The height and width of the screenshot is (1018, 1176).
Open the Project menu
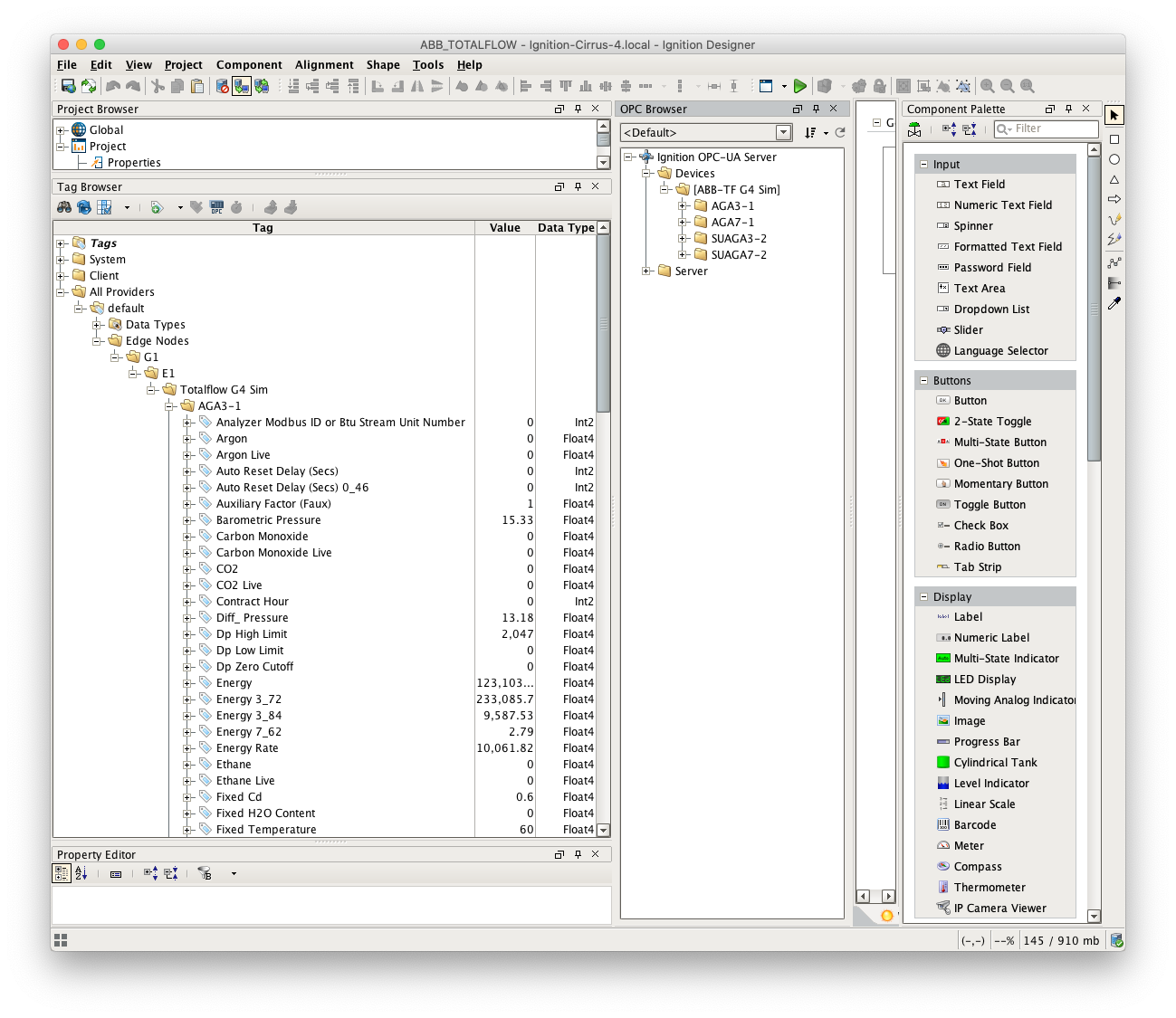[184, 65]
